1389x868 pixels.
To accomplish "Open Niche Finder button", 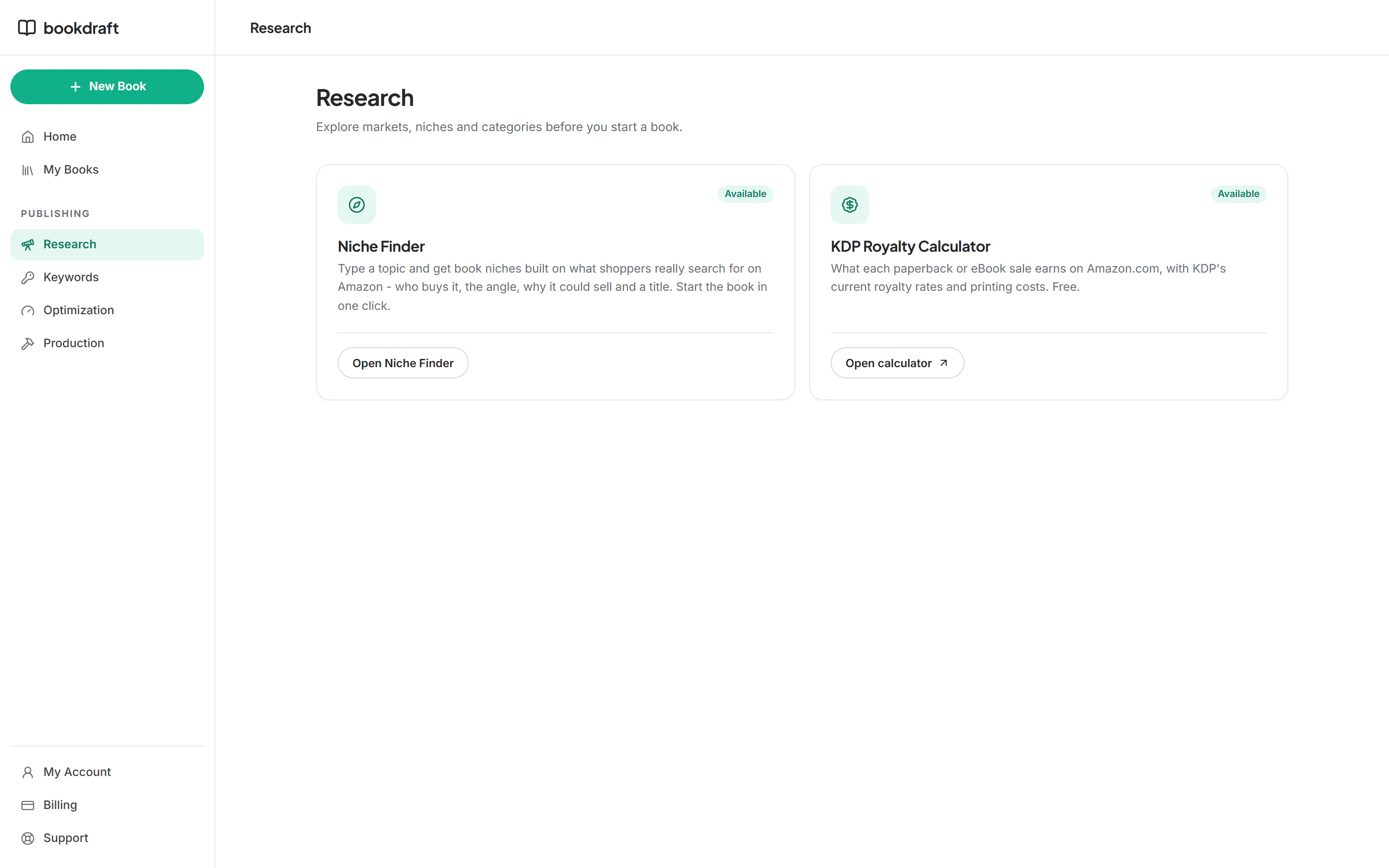I will (x=403, y=363).
